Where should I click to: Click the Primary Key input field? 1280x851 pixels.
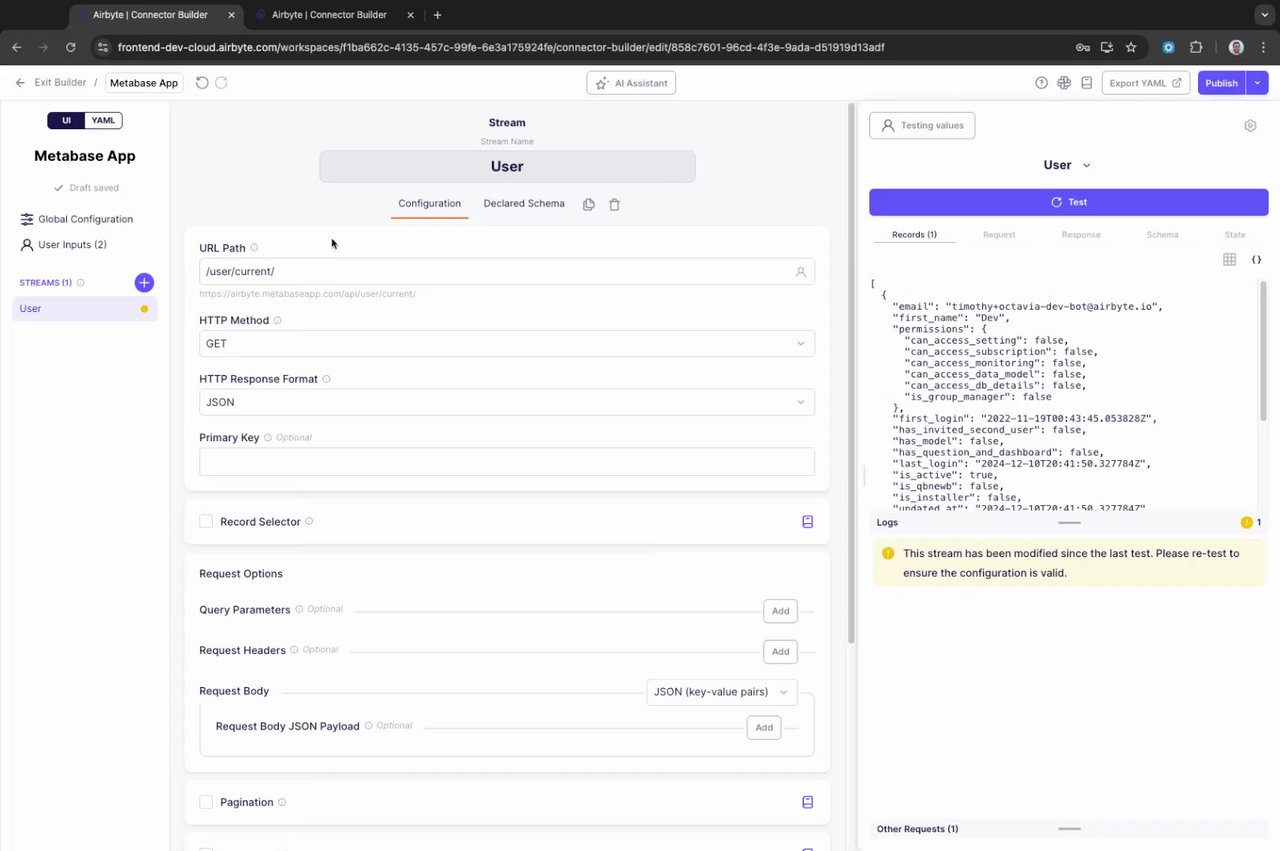[507, 461]
